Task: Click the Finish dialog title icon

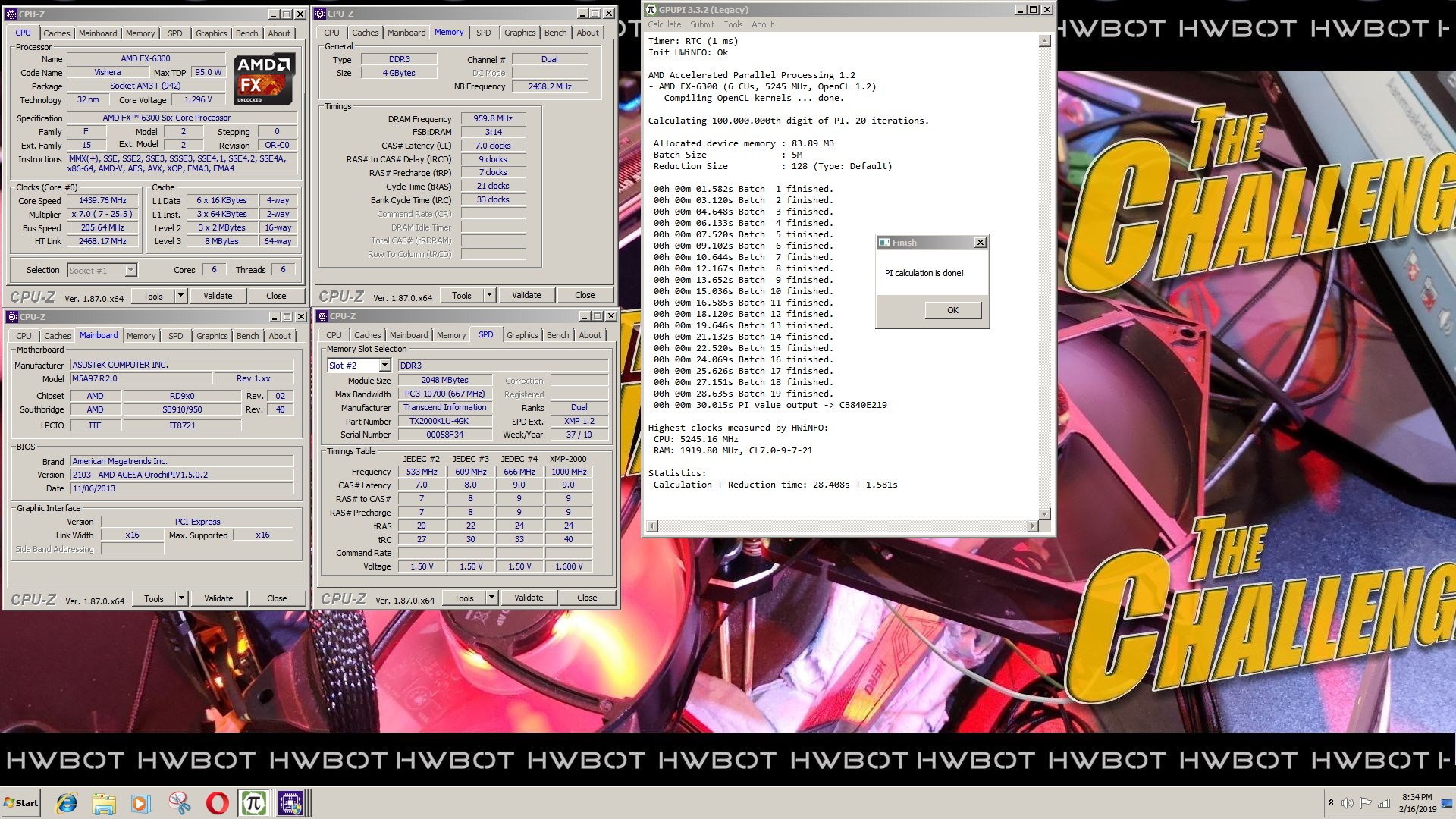Action: (883, 243)
